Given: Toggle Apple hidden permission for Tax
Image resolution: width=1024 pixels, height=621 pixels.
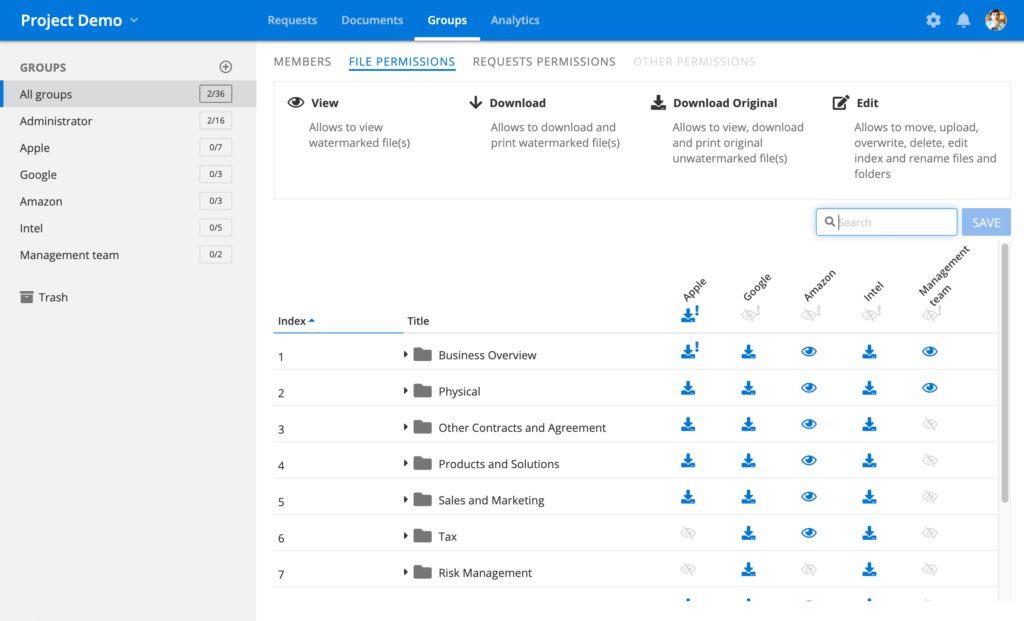Looking at the screenshot, I should coord(688,533).
